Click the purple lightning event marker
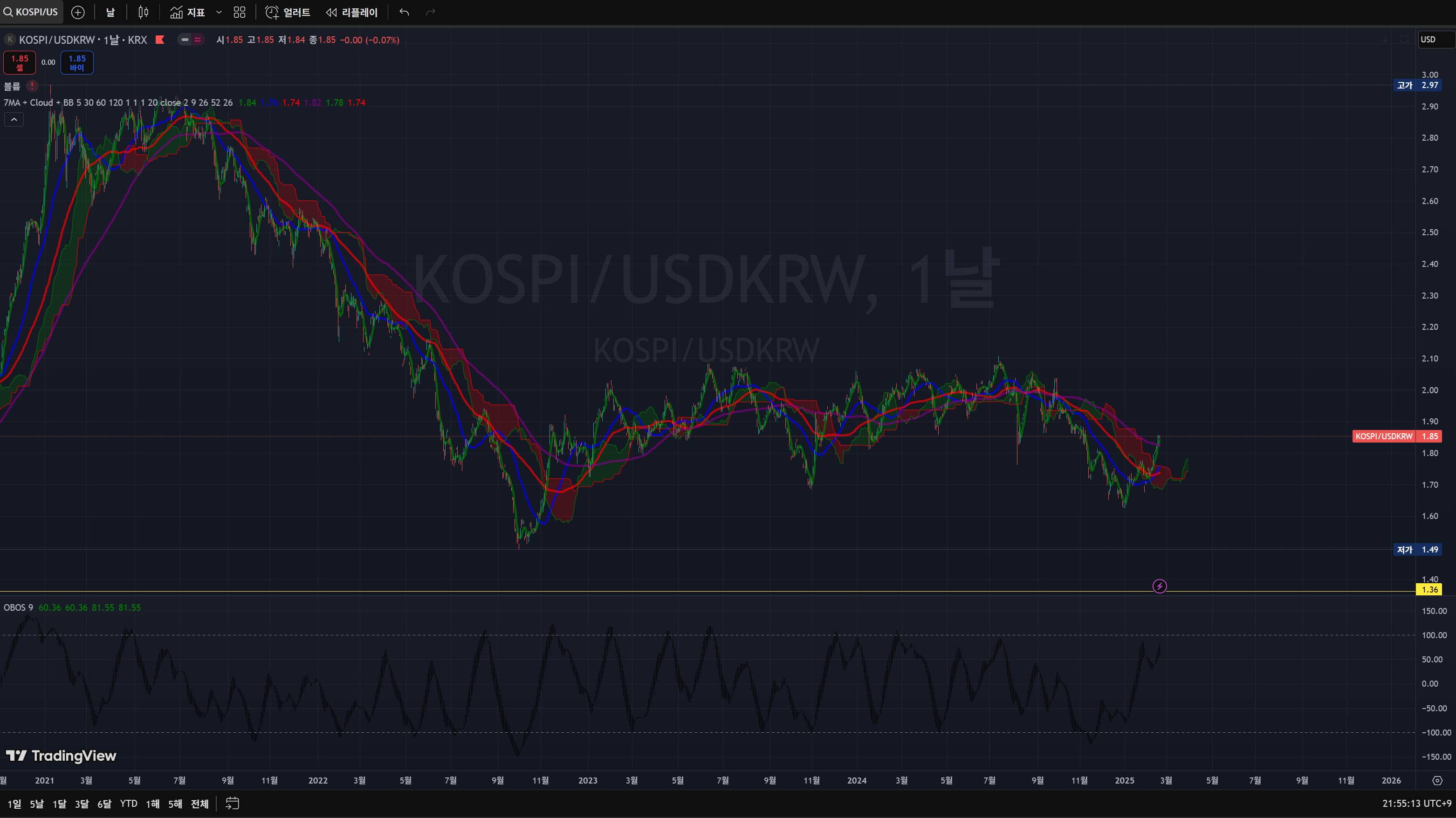The width and height of the screenshot is (1456, 818). point(1159,586)
